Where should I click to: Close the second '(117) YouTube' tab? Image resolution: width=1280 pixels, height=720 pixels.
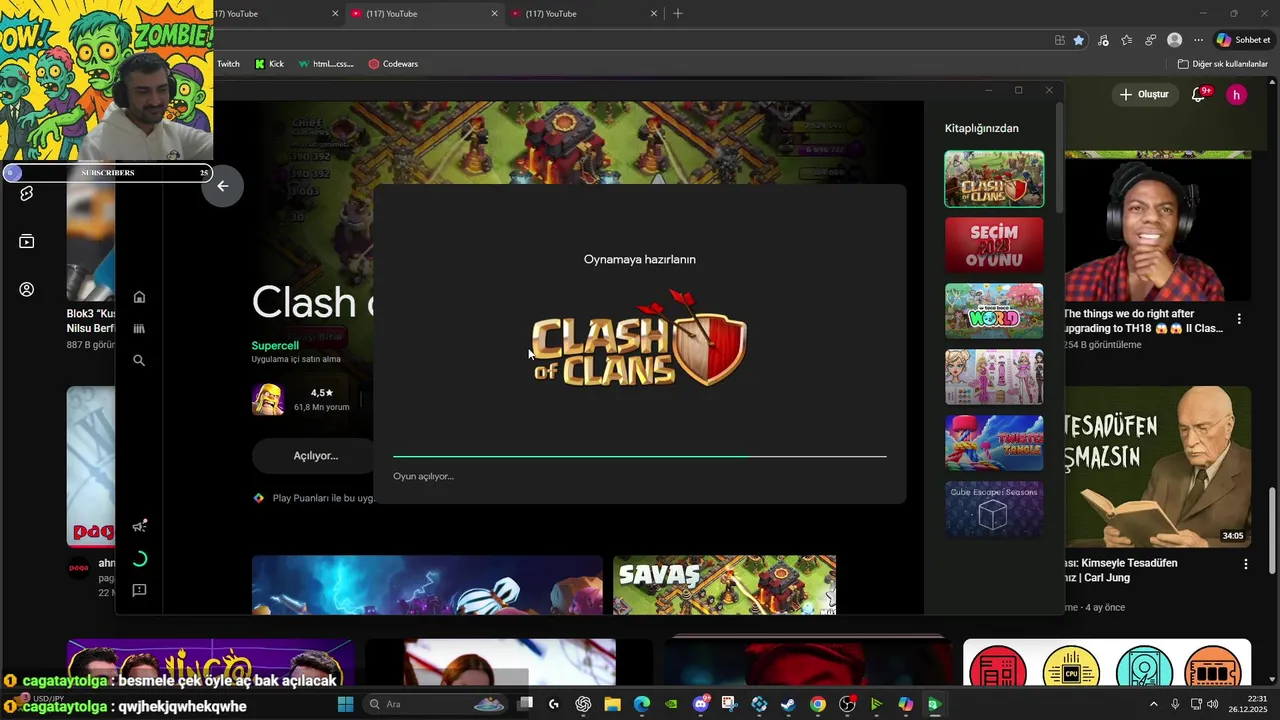tap(494, 14)
